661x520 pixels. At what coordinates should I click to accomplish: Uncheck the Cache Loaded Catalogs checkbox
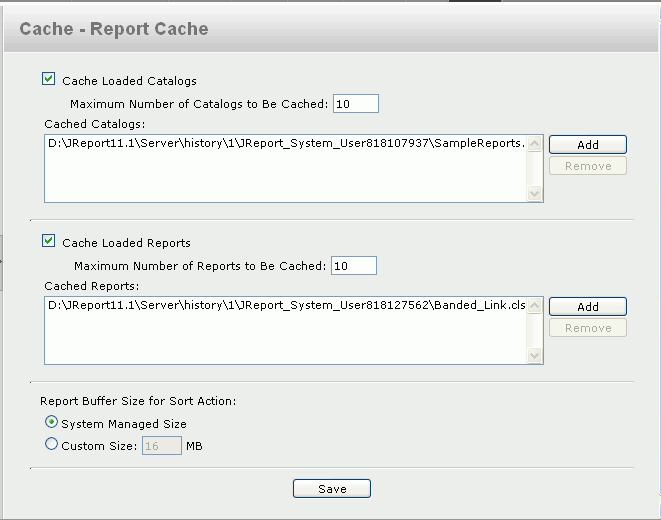tap(48, 79)
